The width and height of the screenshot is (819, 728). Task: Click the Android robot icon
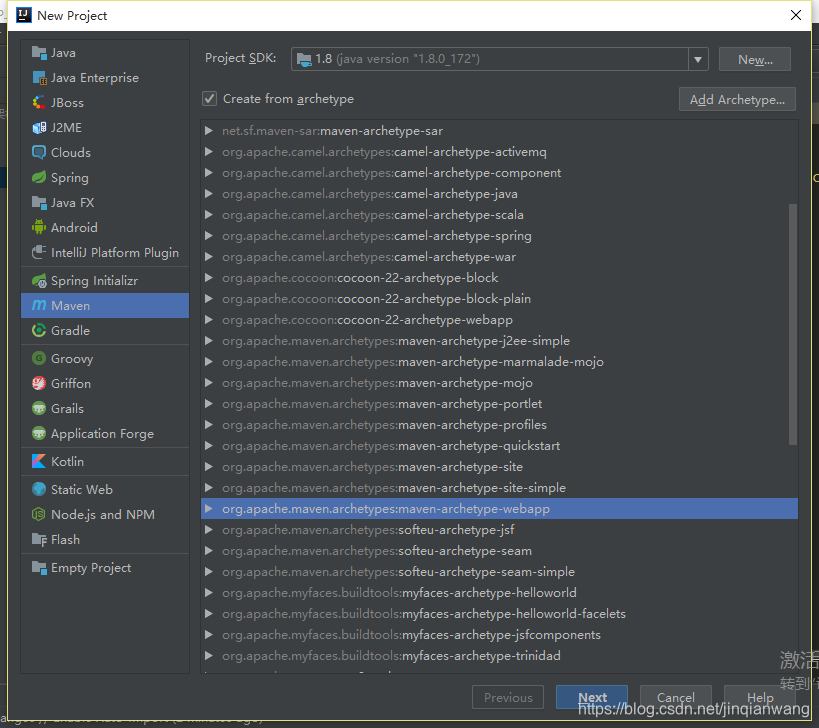[39, 228]
